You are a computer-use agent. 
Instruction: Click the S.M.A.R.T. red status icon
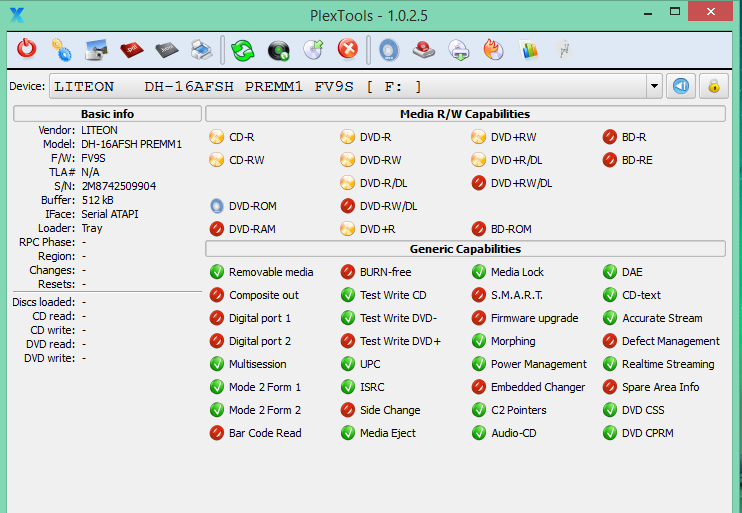click(x=478, y=295)
